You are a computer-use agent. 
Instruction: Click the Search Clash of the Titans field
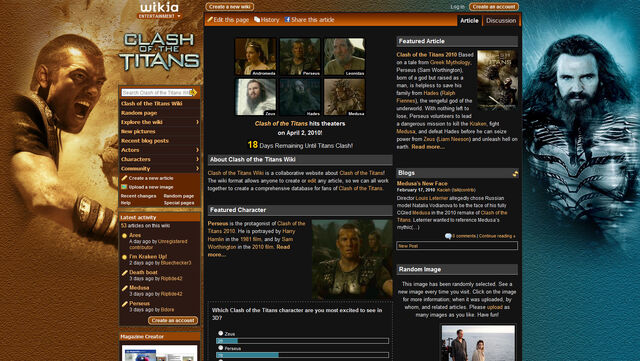click(156, 93)
